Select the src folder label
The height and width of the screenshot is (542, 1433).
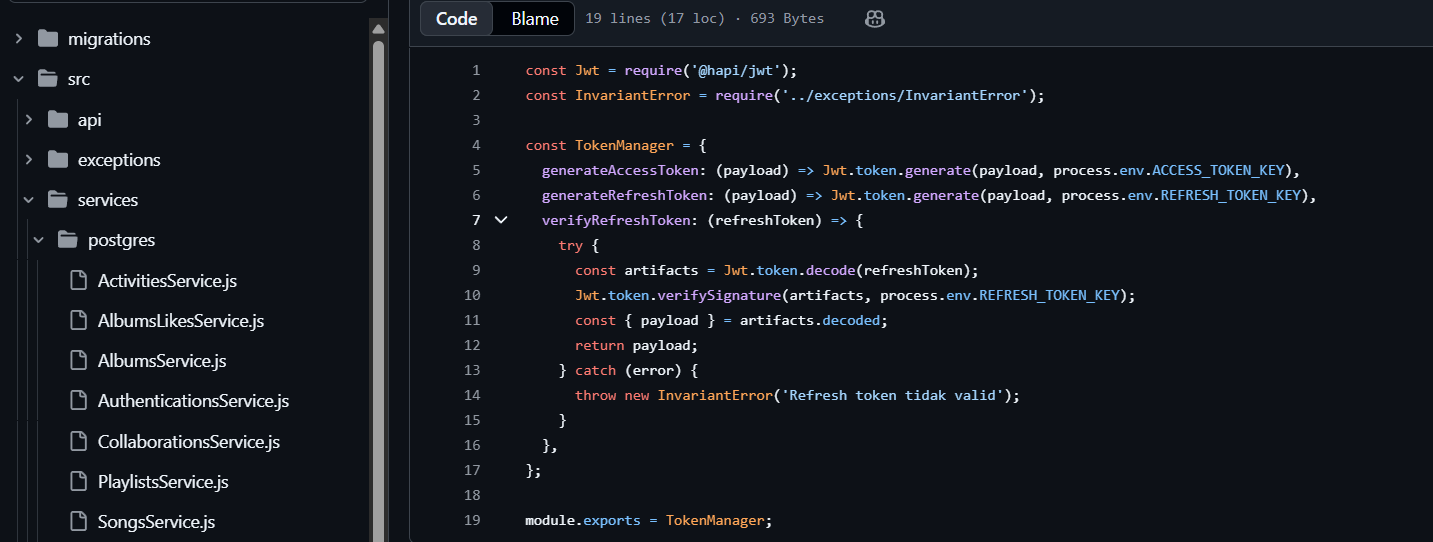tap(79, 79)
